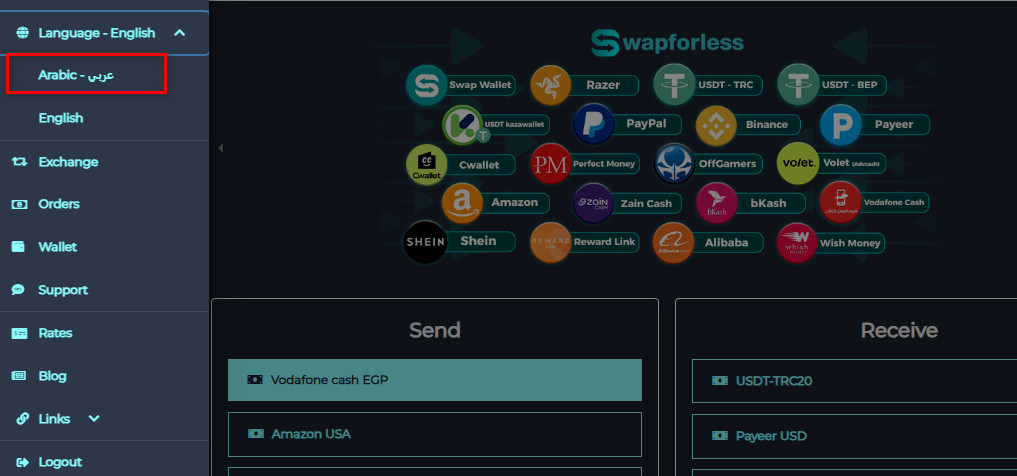The width and height of the screenshot is (1017, 476).
Task: Log out using the Logout link
Action: (59, 462)
